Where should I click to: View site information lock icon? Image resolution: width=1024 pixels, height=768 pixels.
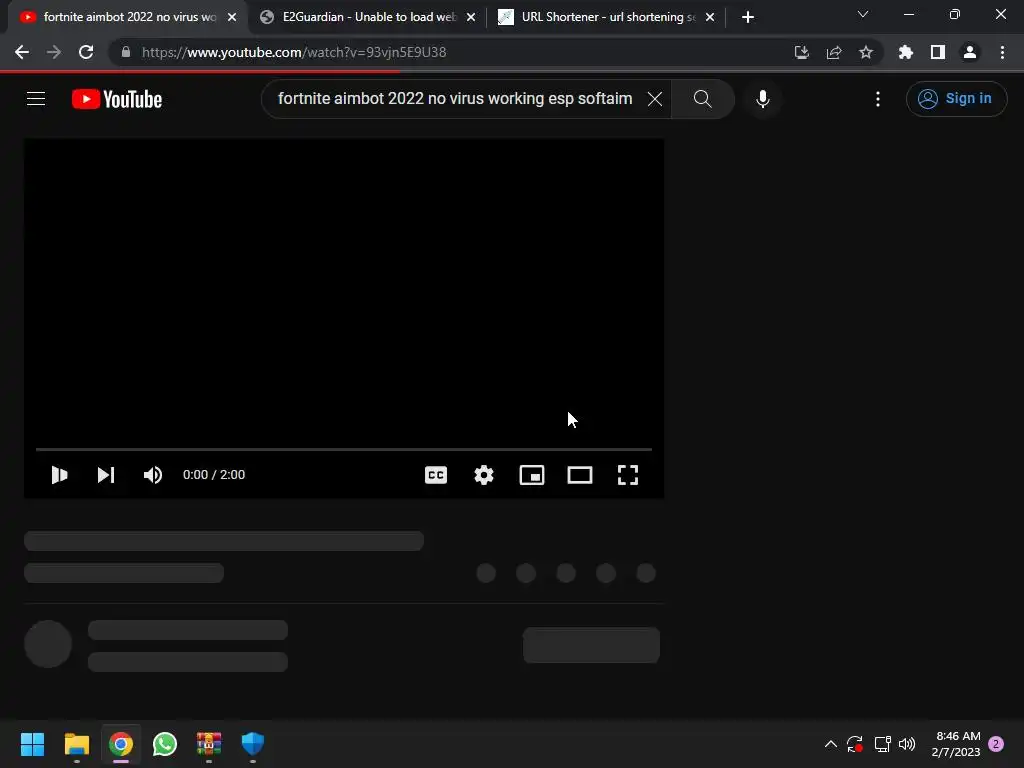coord(126,52)
